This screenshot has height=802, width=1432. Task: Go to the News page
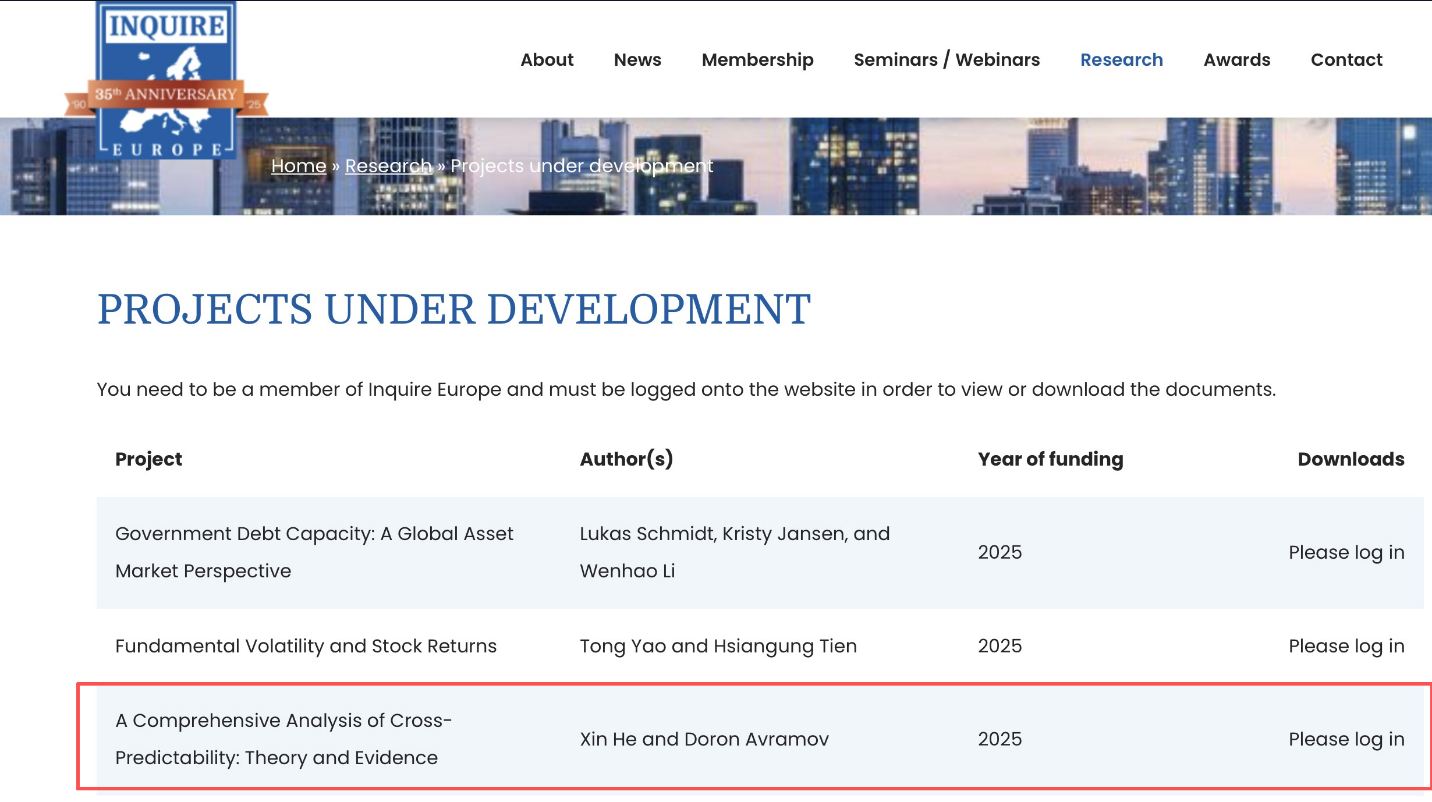click(x=637, y=60)
